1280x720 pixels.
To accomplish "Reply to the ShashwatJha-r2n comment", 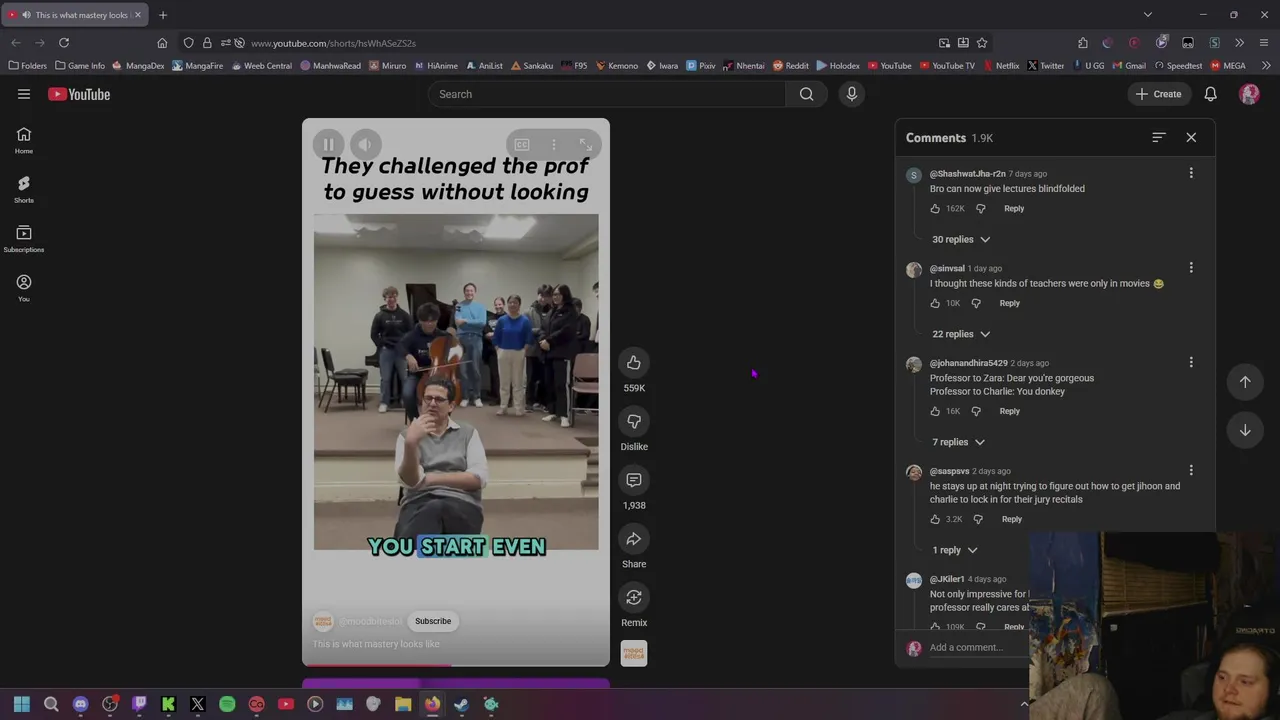I will coord(1014,209).
